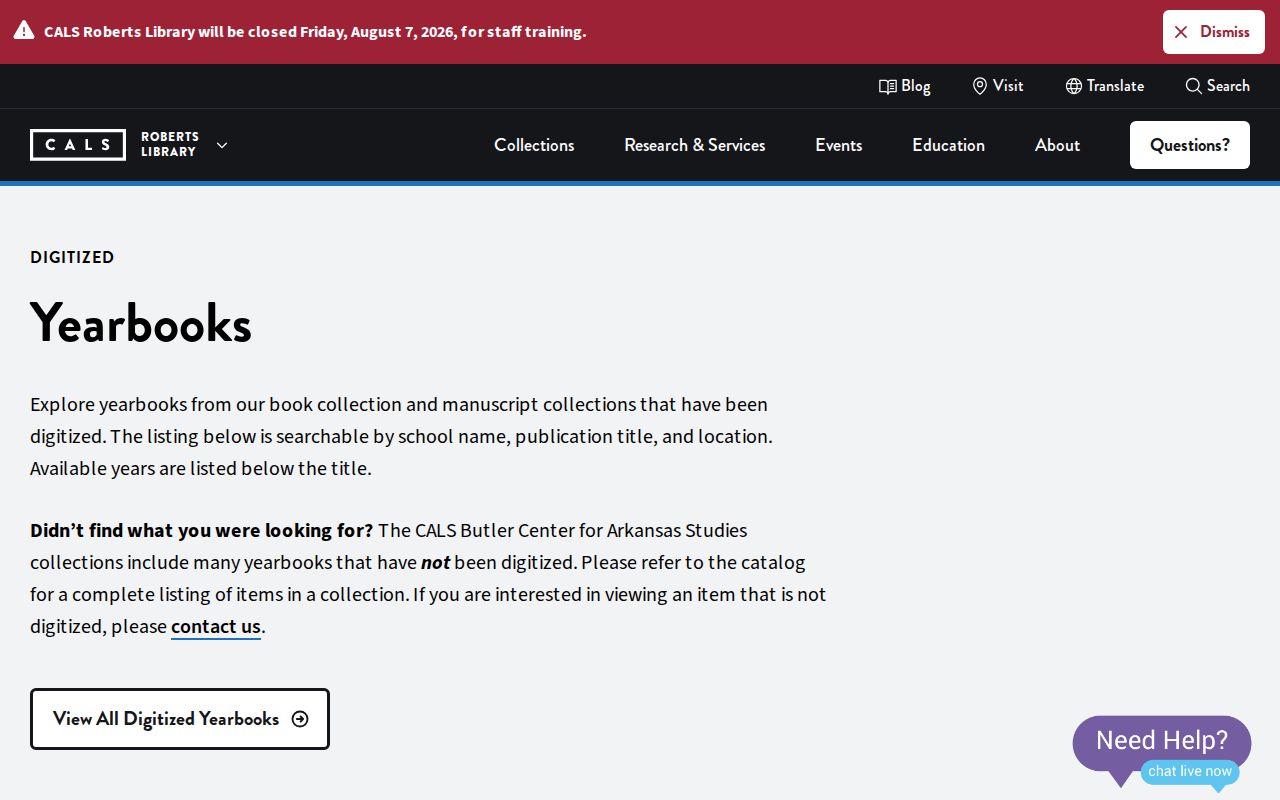Click the chat live now bubble
Image resolution: width=1280 pixels, height=800 pixels.
(1190, 771)
